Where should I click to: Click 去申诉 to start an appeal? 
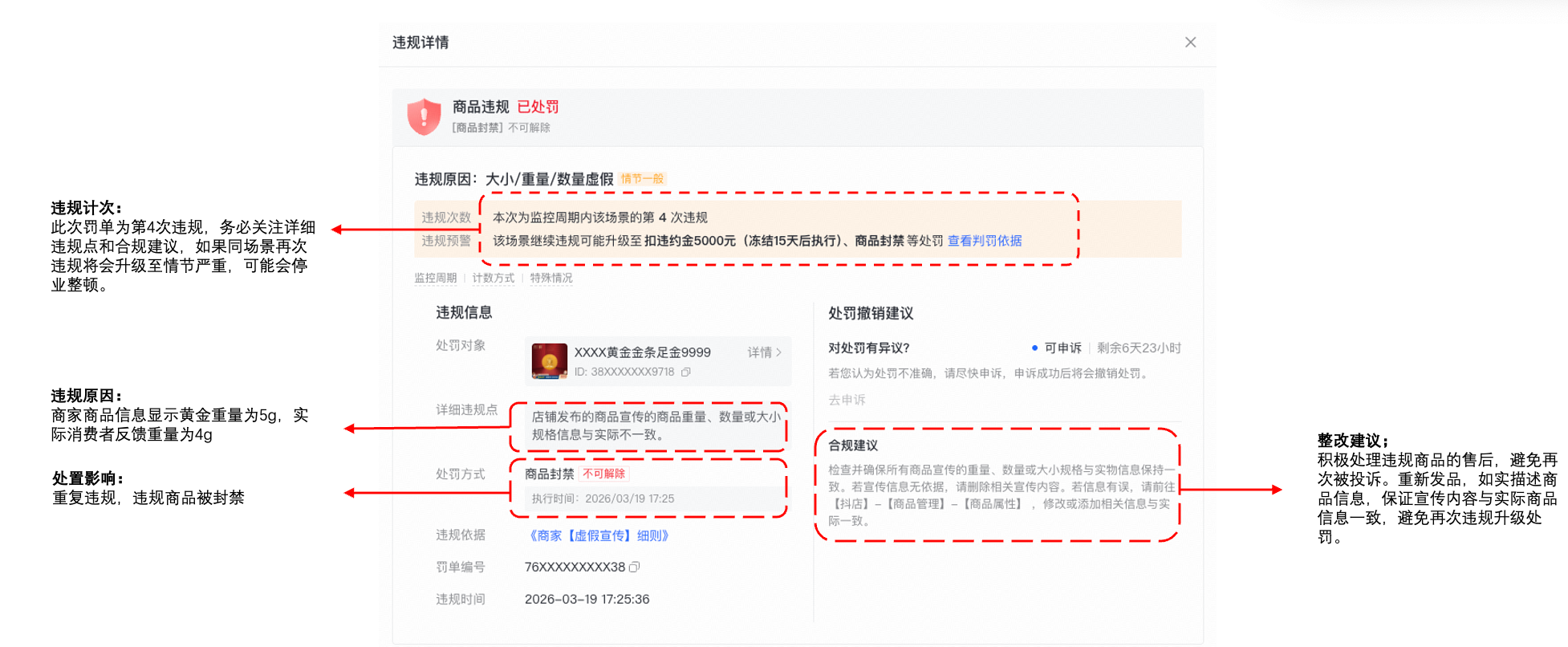847,400
